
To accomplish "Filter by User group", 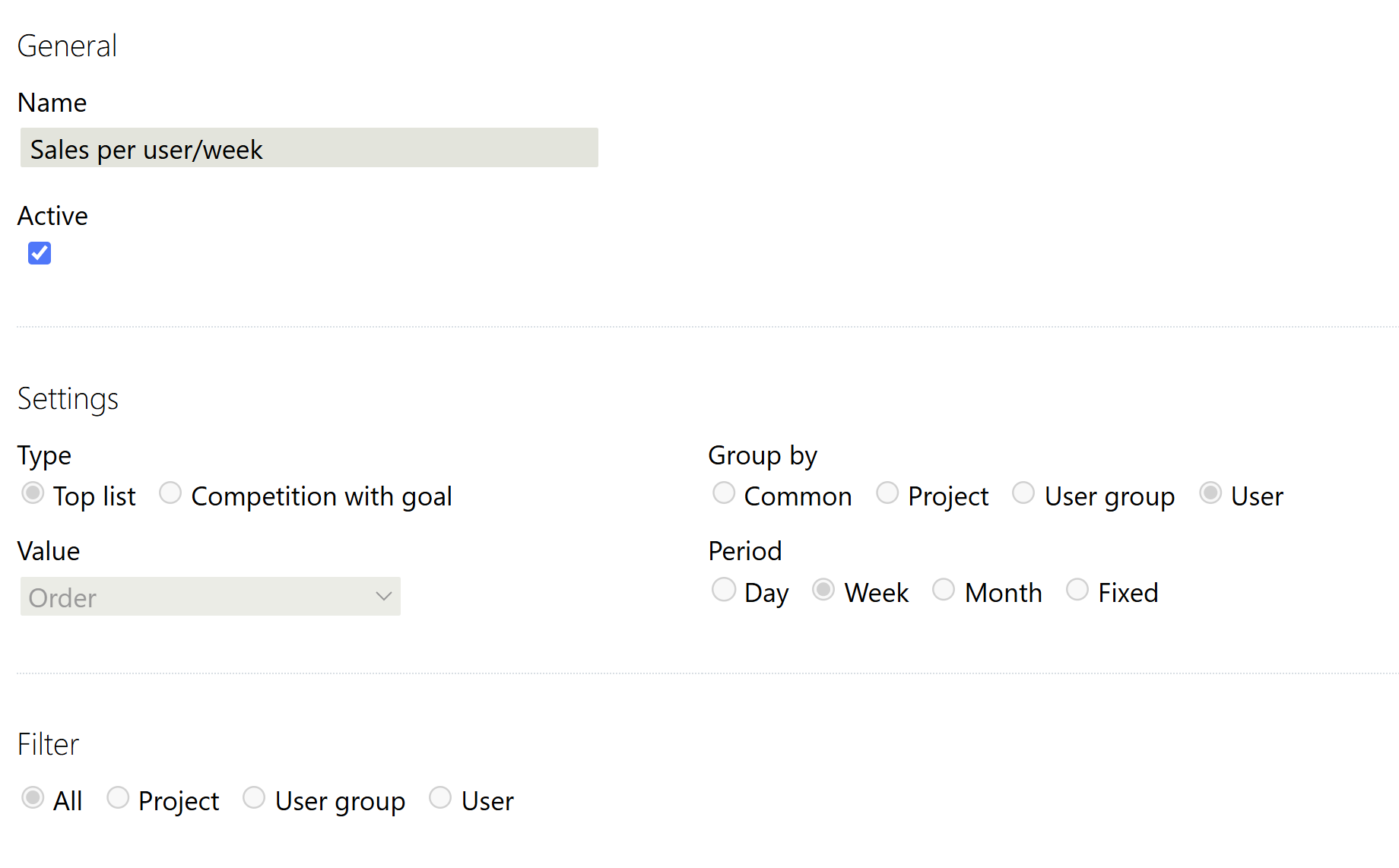I will click(x=254, y=798).
